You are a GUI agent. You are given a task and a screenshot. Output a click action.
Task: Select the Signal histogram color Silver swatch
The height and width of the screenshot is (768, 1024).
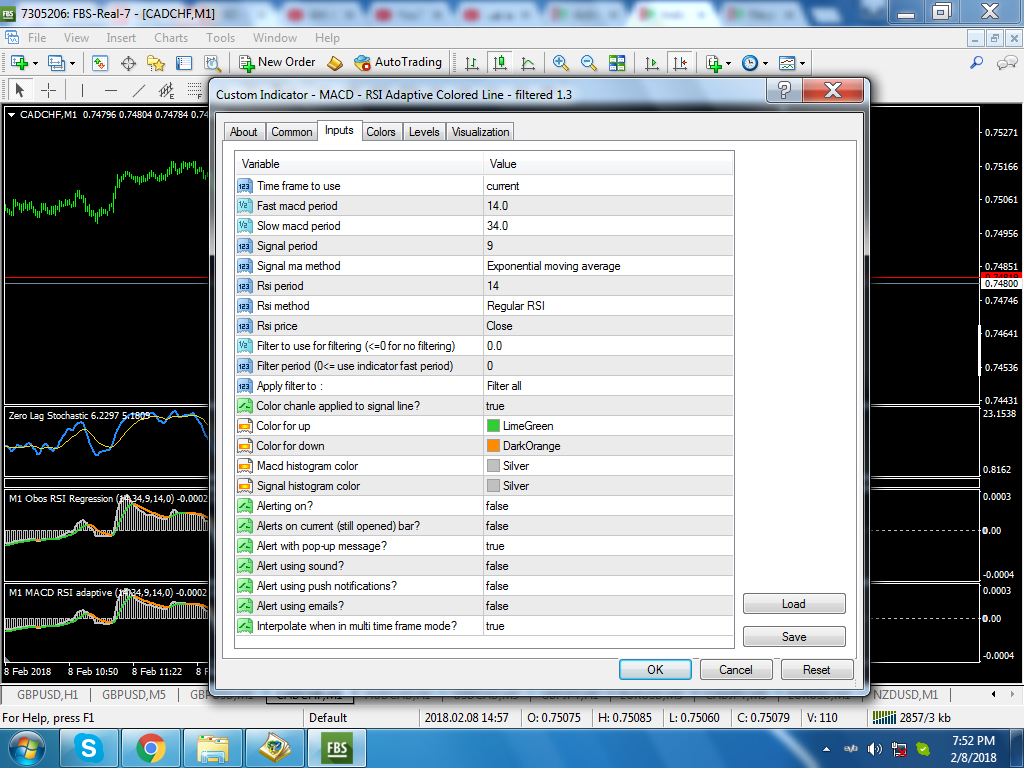tap(494, 486)
